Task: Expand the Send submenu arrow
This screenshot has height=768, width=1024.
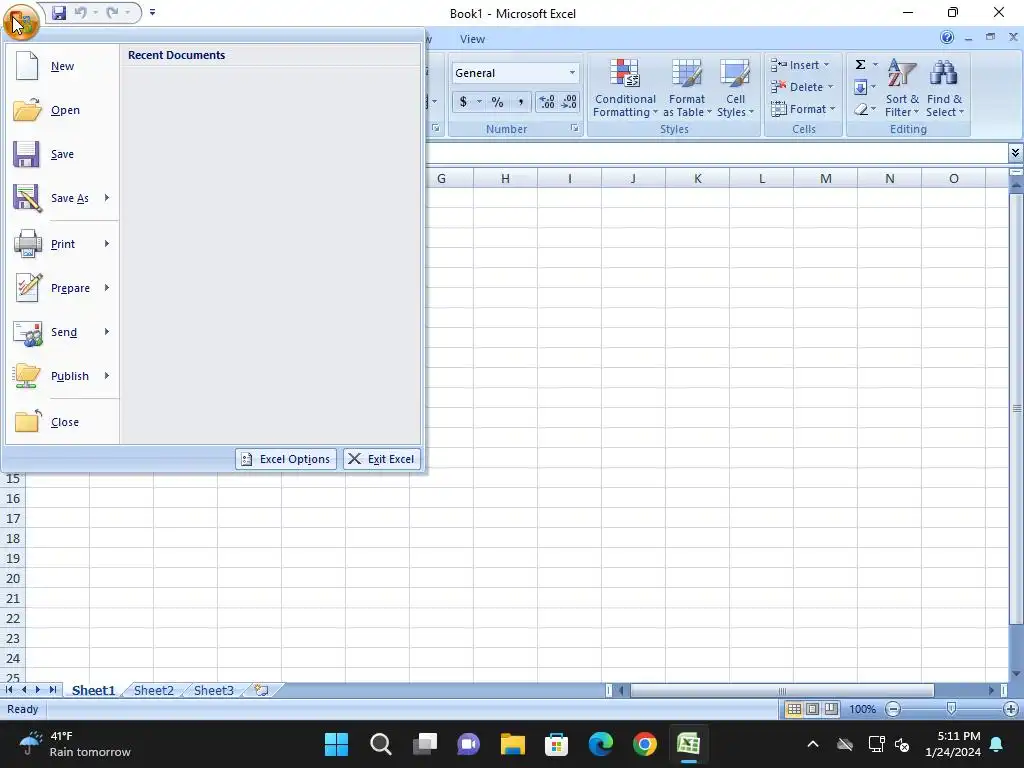Action: click(107, 332)
